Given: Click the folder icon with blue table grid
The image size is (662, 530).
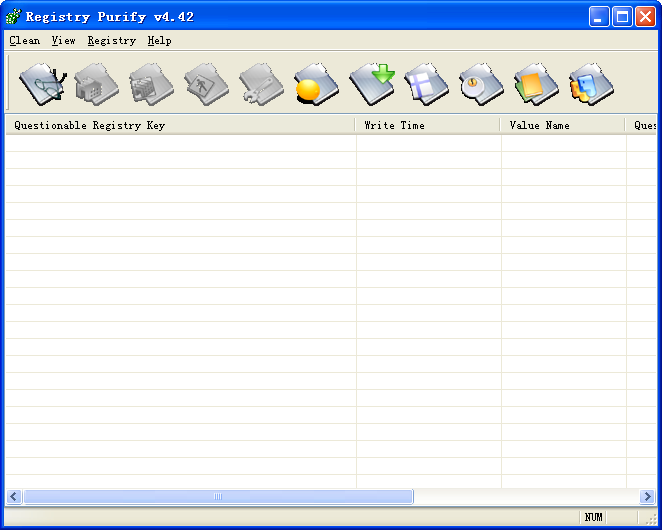Looking at the screenshot, I should point(426,83).
